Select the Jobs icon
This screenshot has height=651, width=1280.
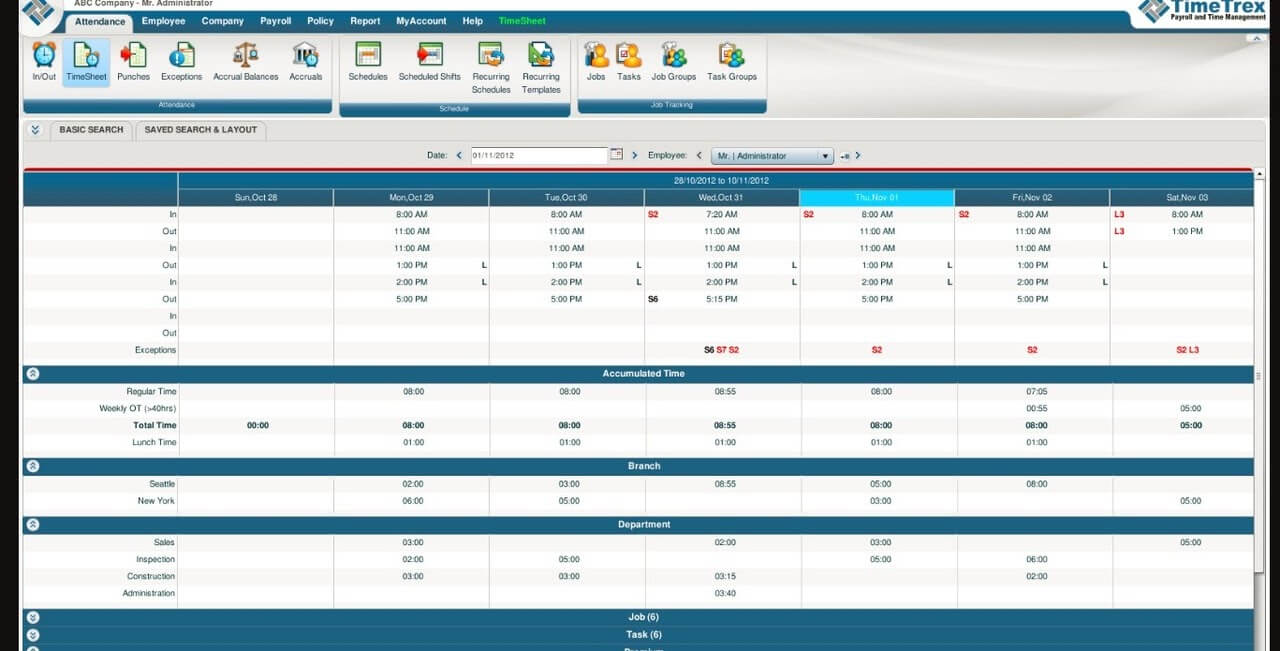(597, 60)
